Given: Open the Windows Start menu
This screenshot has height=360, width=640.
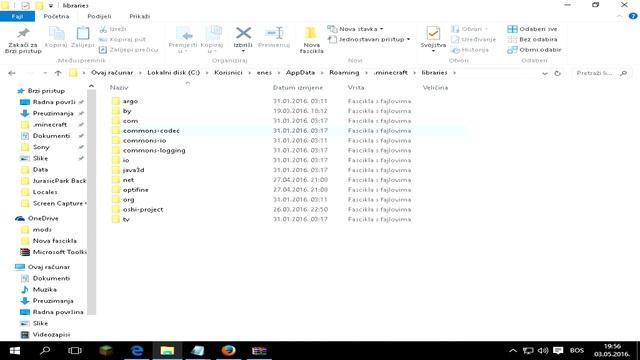Looking at the screenshot, I should coord(15,351).
